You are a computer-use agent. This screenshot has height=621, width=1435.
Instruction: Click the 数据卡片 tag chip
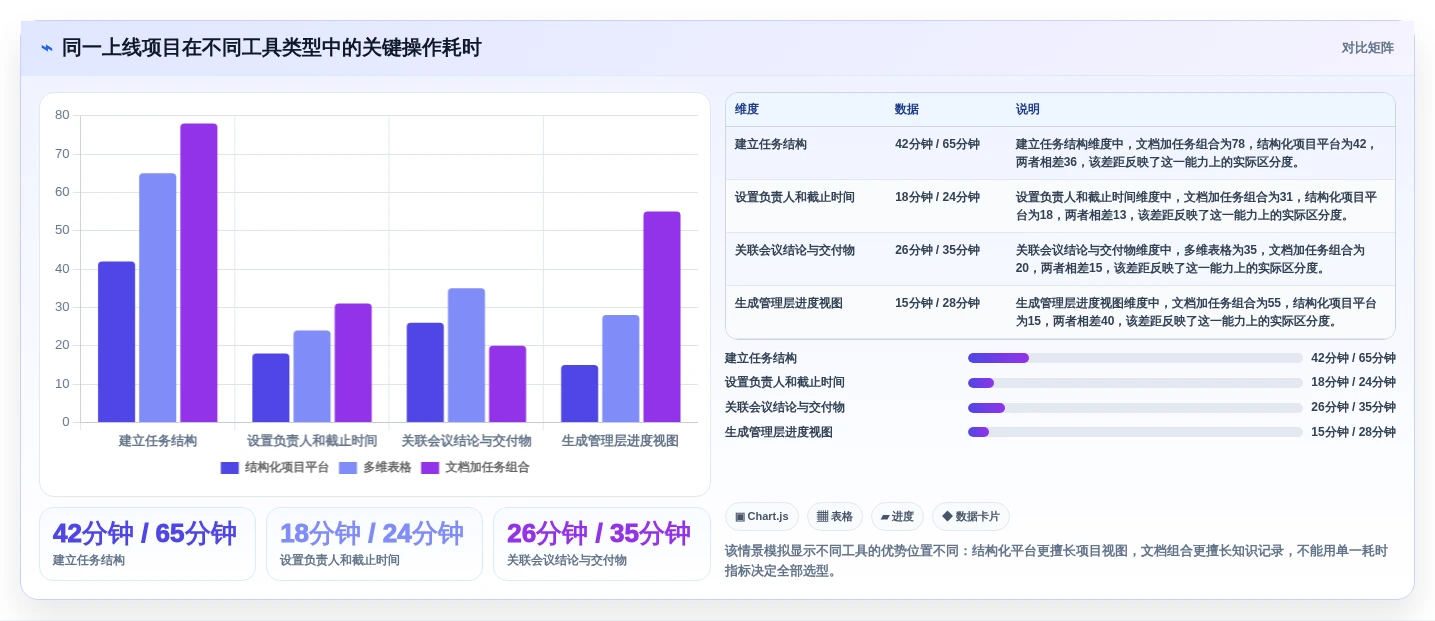click(x=971, y=517)
